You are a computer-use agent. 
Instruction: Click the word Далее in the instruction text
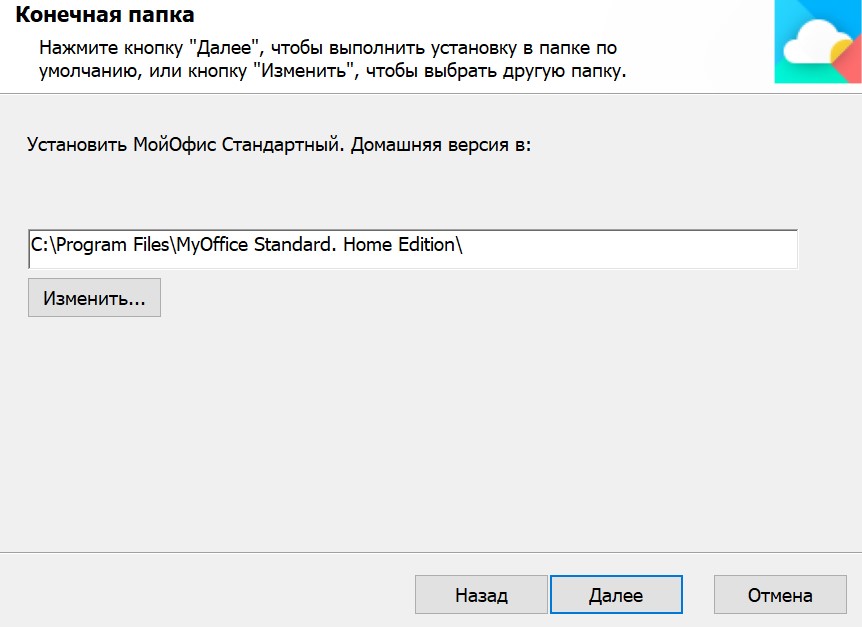point(224,48)
